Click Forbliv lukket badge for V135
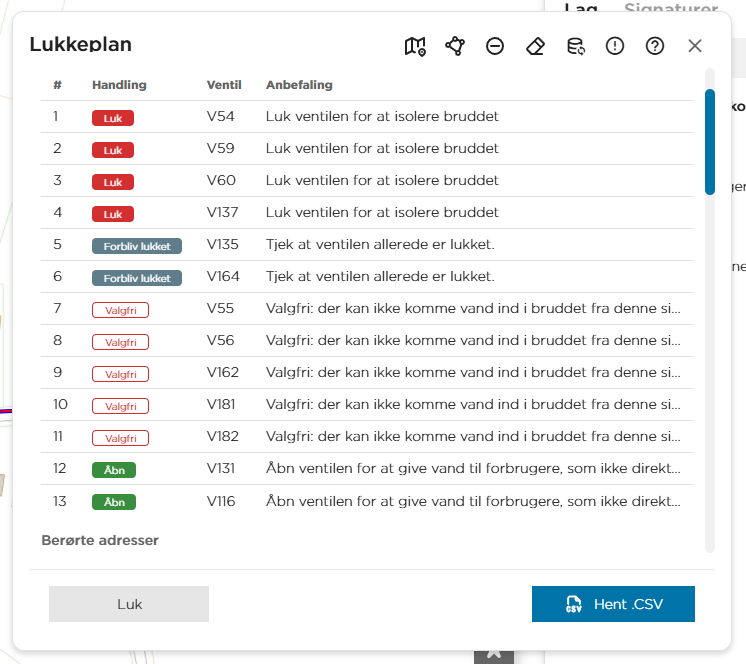Screen dimensions: 746x664 137,246
